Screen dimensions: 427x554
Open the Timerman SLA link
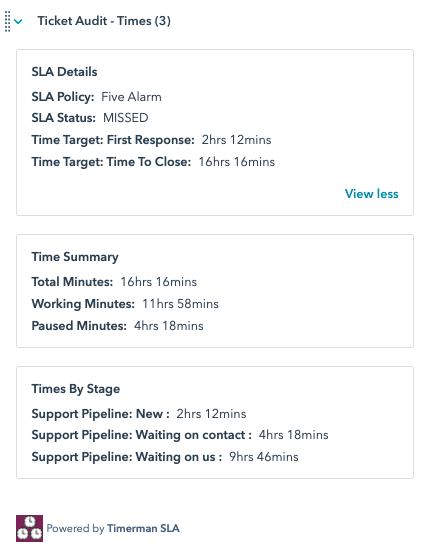click(x=143, y=528)
